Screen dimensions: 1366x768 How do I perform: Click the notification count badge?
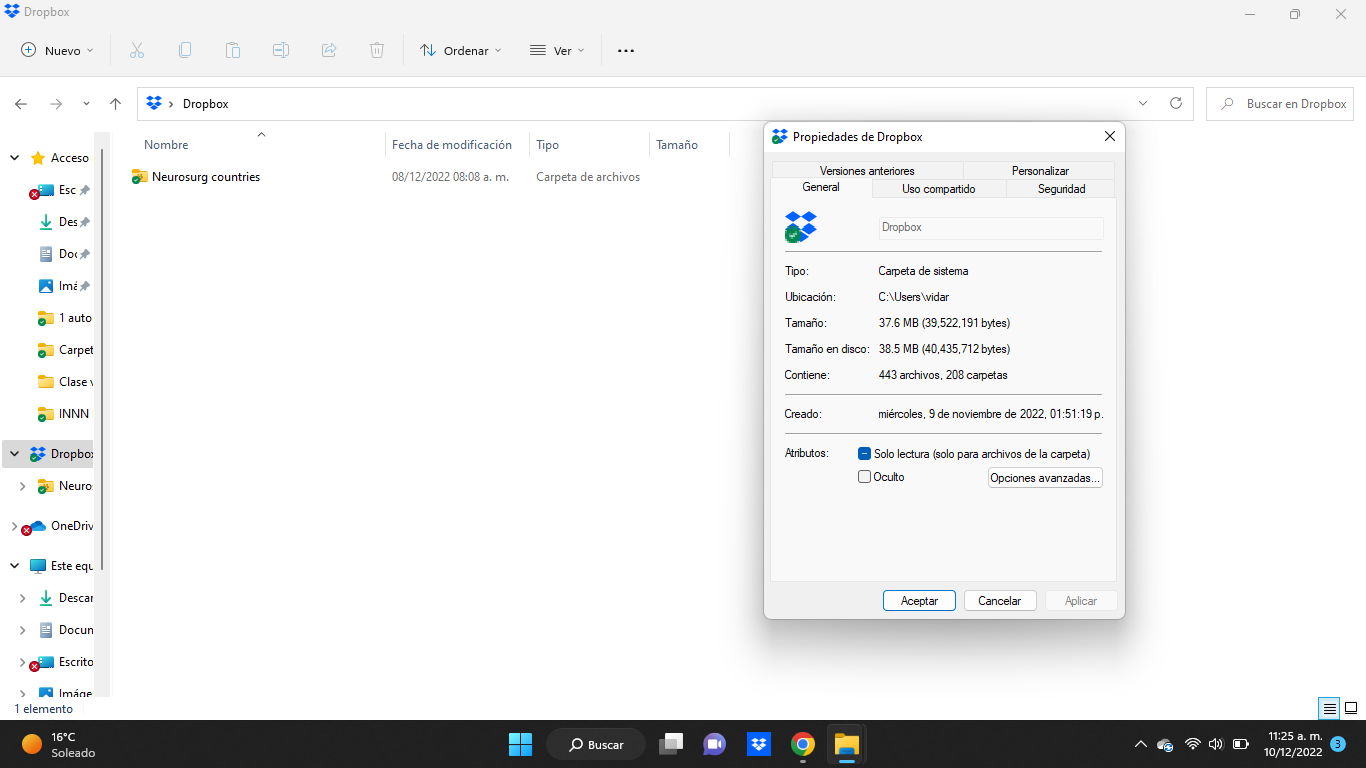1338,744
